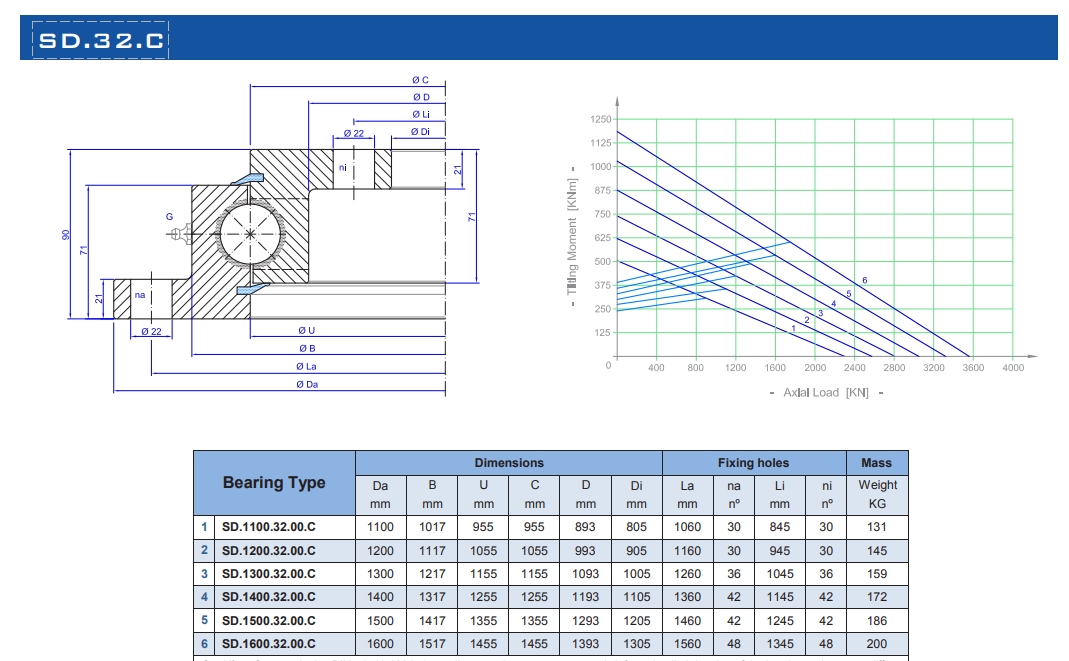1069x661 pixels.
Task: Select bearing SD.1100.32.00.C row name
Action: (x=269, y=527)
